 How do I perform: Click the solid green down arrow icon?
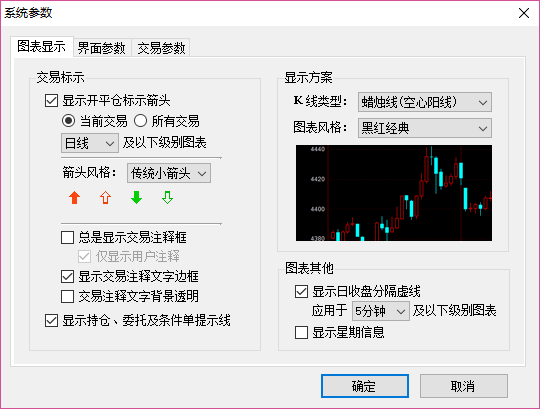click(136, 198)
